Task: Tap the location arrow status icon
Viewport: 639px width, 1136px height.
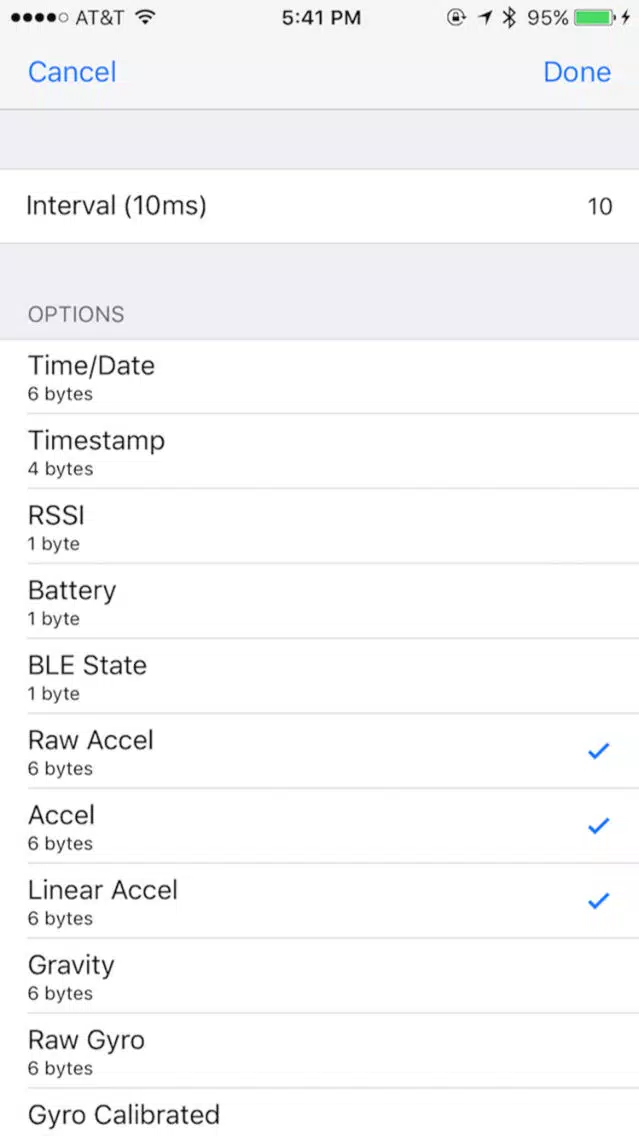Action: (x=485, y=18)
